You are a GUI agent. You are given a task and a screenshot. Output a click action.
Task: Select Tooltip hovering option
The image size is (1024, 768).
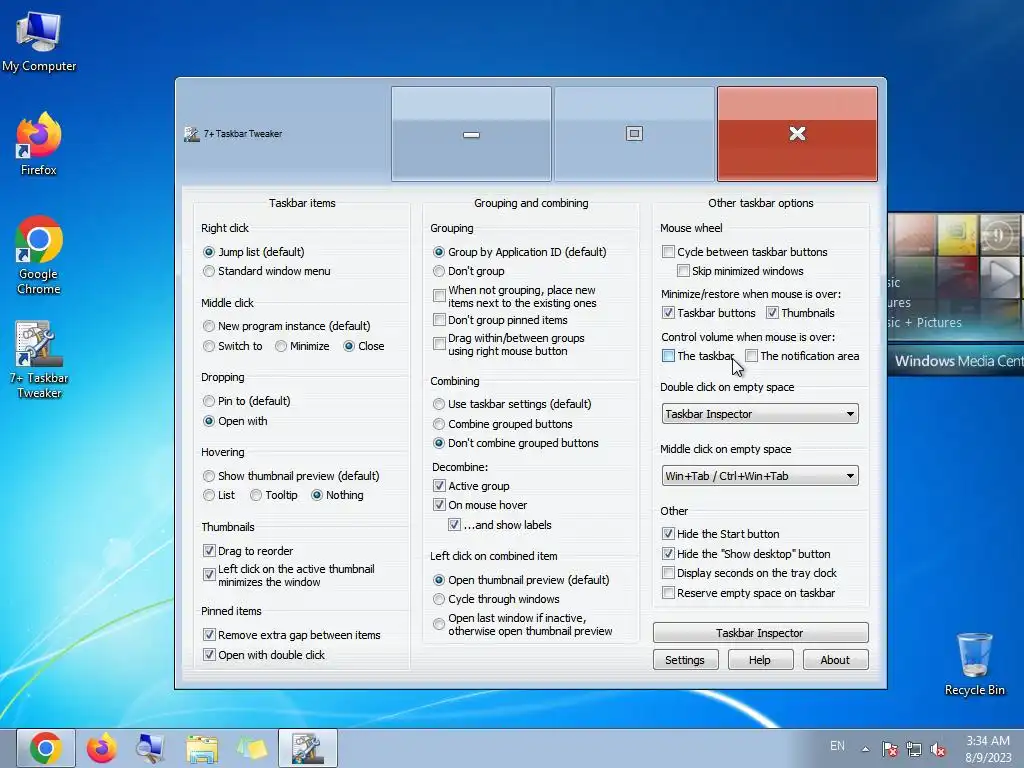tap(274, 495)
